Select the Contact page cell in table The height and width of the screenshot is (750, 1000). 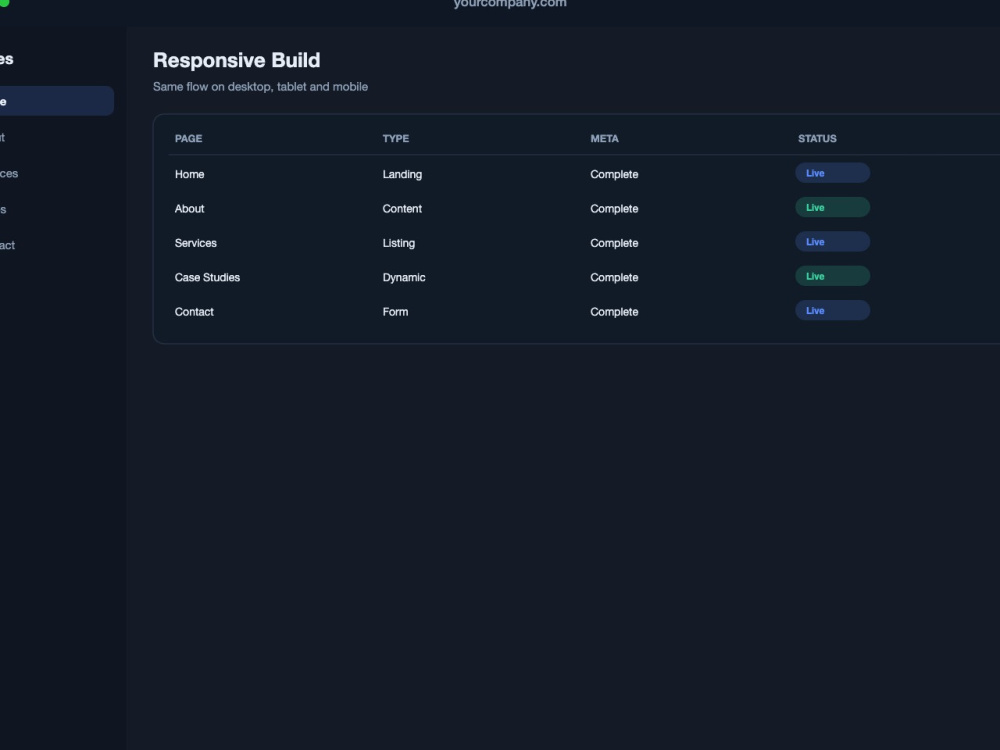coord(194,312)
